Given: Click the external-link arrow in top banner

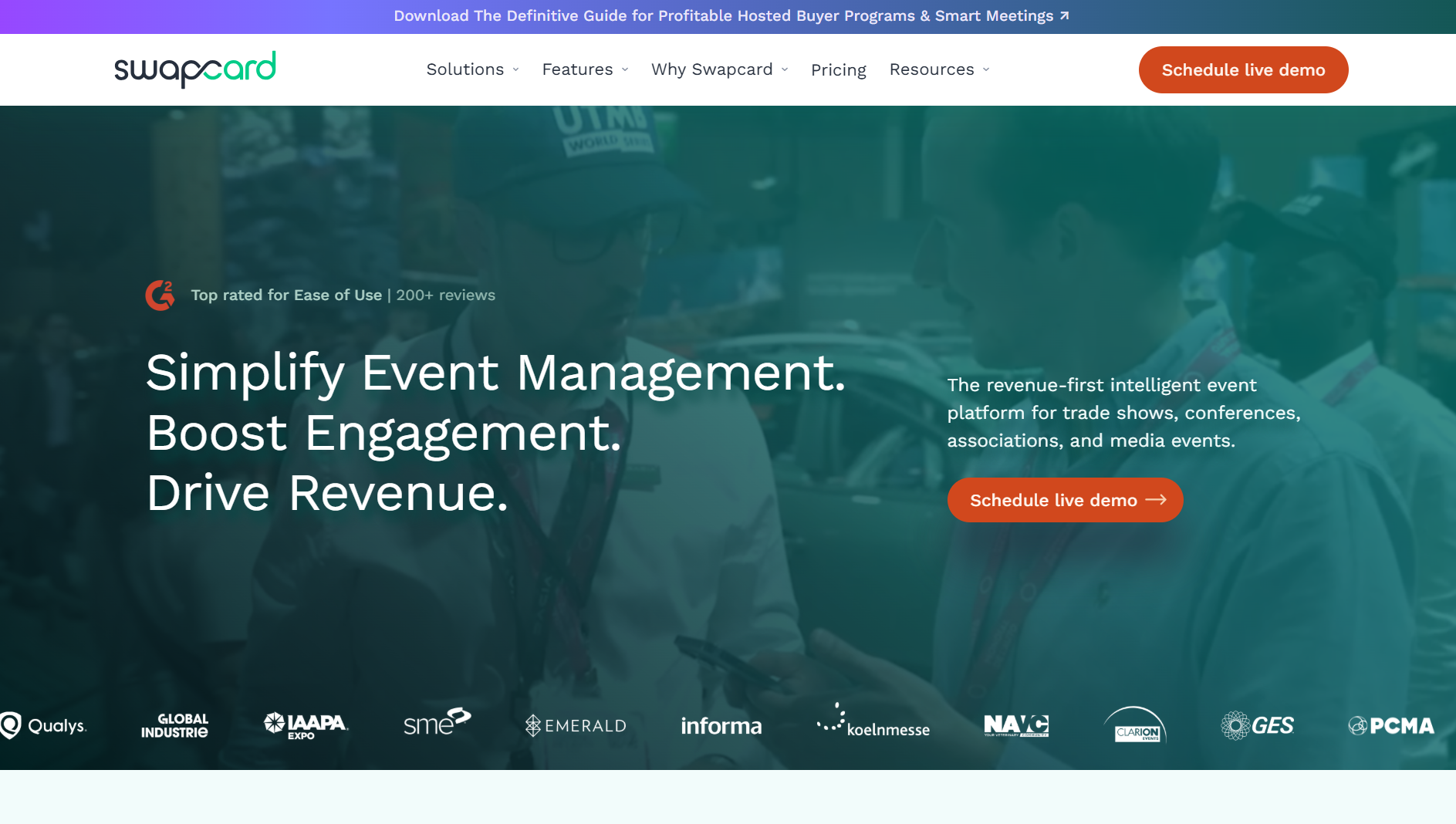Looking at the screenshot, I should coord(1065,15).
